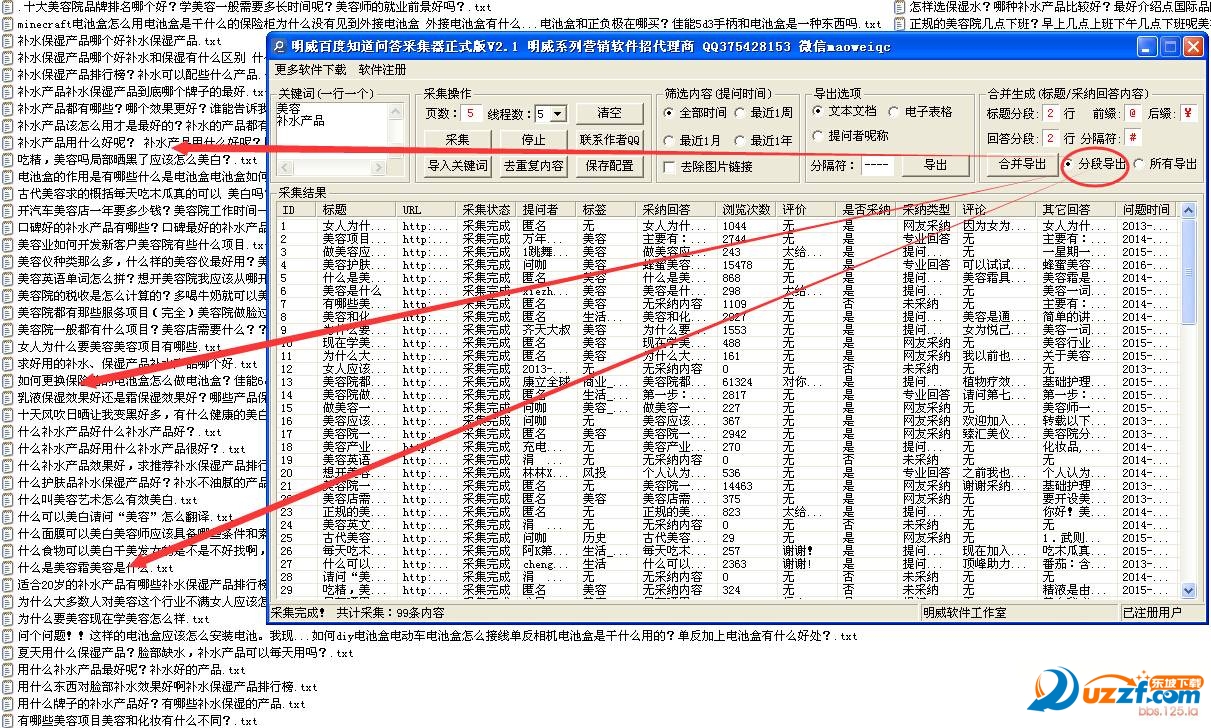Click the 页数 input field
Image resolution: width=1211 pixels, height=728 pixels.
[470, 114]
